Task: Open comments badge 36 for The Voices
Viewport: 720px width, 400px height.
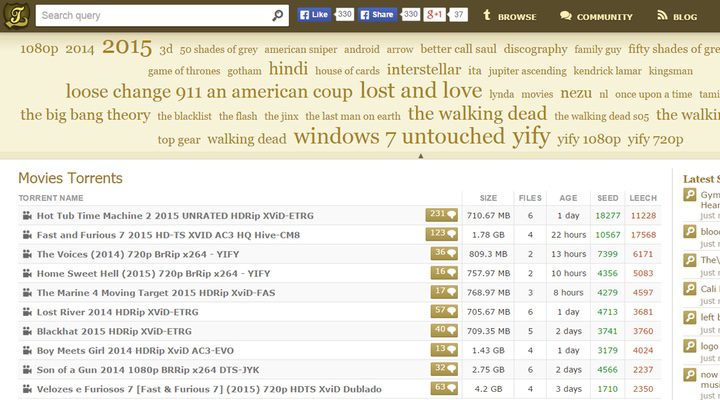Action: [x=444, y=254]
